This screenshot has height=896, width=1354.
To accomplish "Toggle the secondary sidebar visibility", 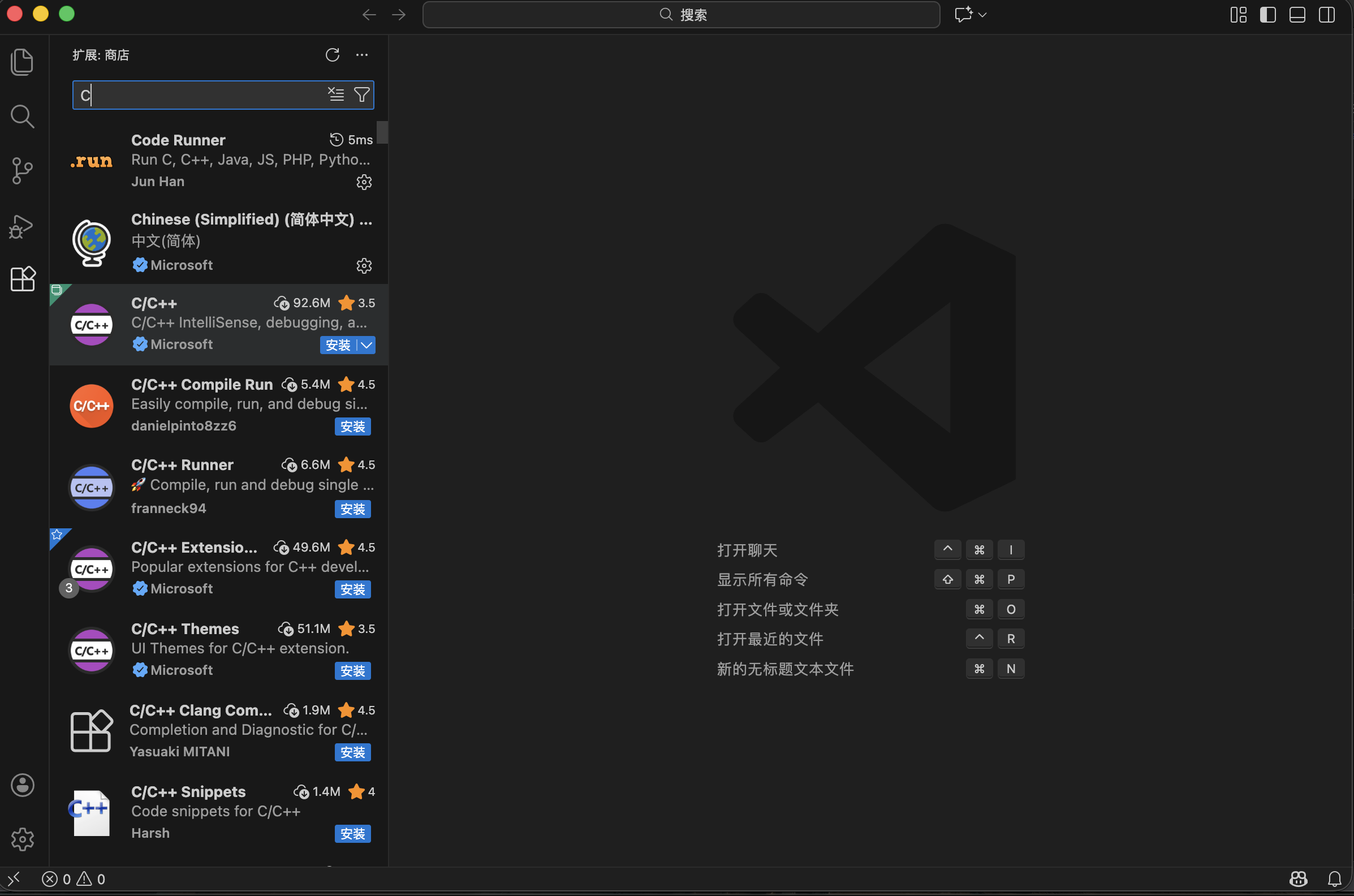I will pyautogui.click(x=1327, y=15).
